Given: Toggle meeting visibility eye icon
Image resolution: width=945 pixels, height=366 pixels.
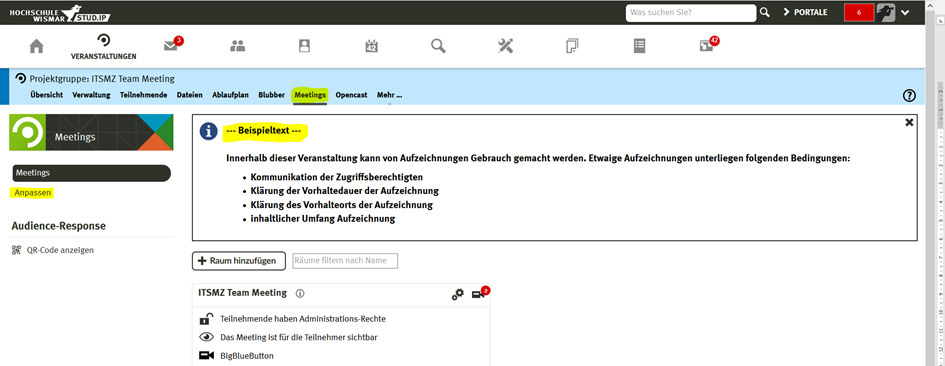Looking at the screenshot, I should pos(206,337).
